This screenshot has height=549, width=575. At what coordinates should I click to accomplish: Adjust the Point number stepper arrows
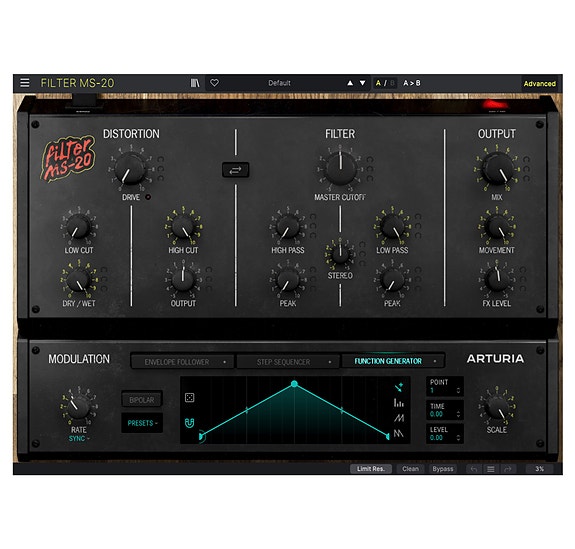pos(458,391)
